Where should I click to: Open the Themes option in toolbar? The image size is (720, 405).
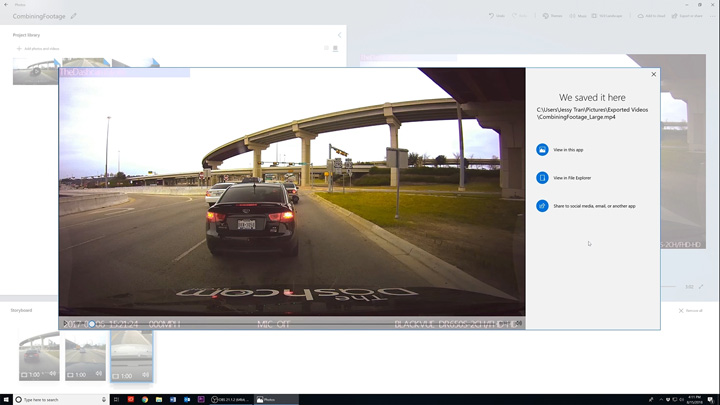tap(552, 16)
